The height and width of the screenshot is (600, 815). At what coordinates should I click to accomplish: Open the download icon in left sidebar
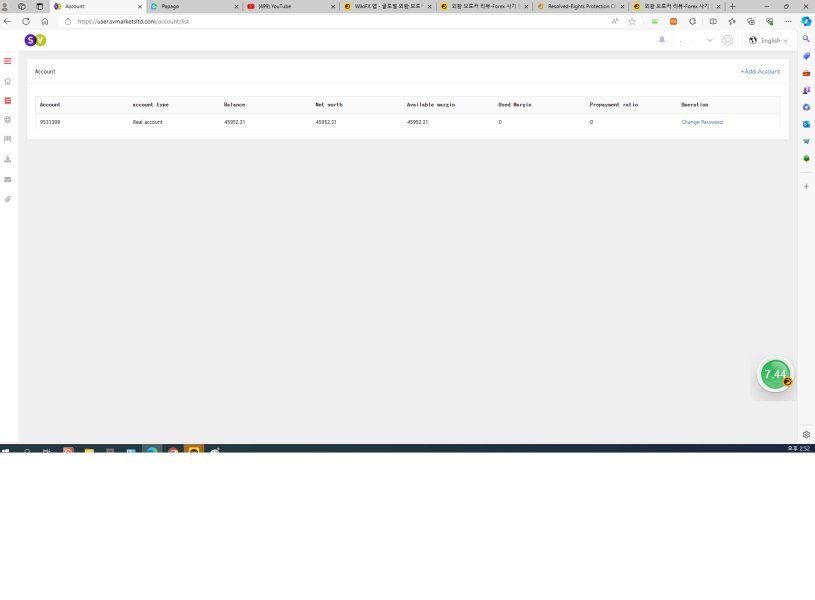point(8,159)
